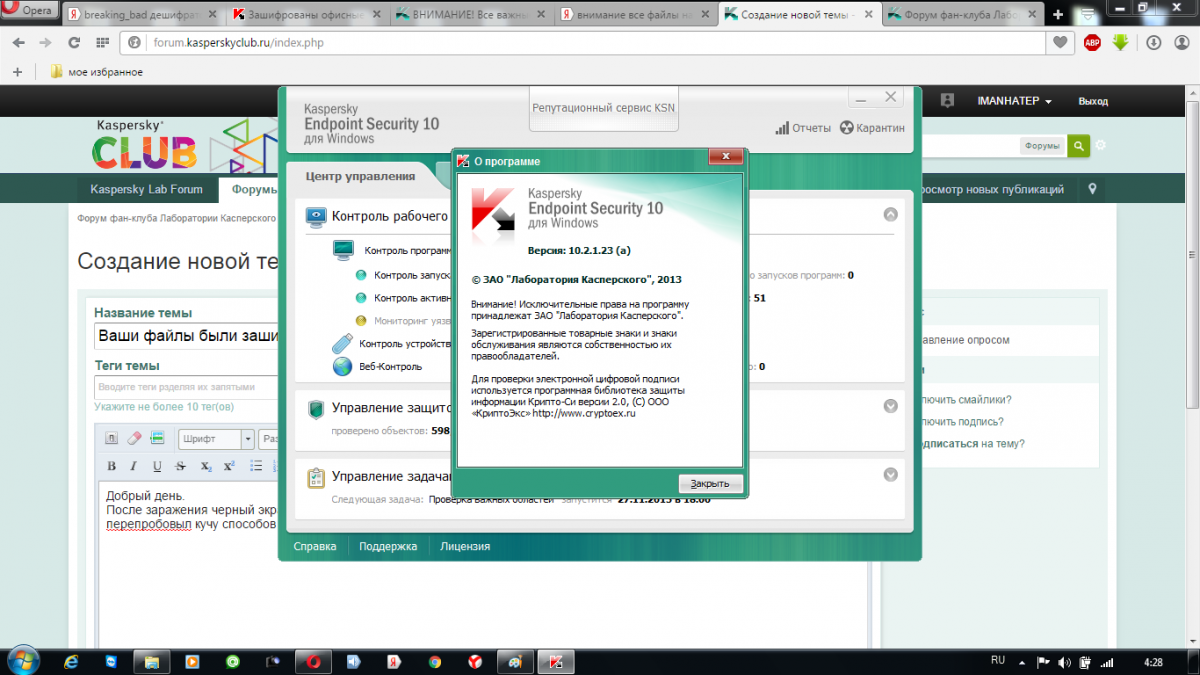Viewport: 1200px width, 675px height.
Task: Click the location pin icon in forum navbar
Action: [x=1093, y=189]
